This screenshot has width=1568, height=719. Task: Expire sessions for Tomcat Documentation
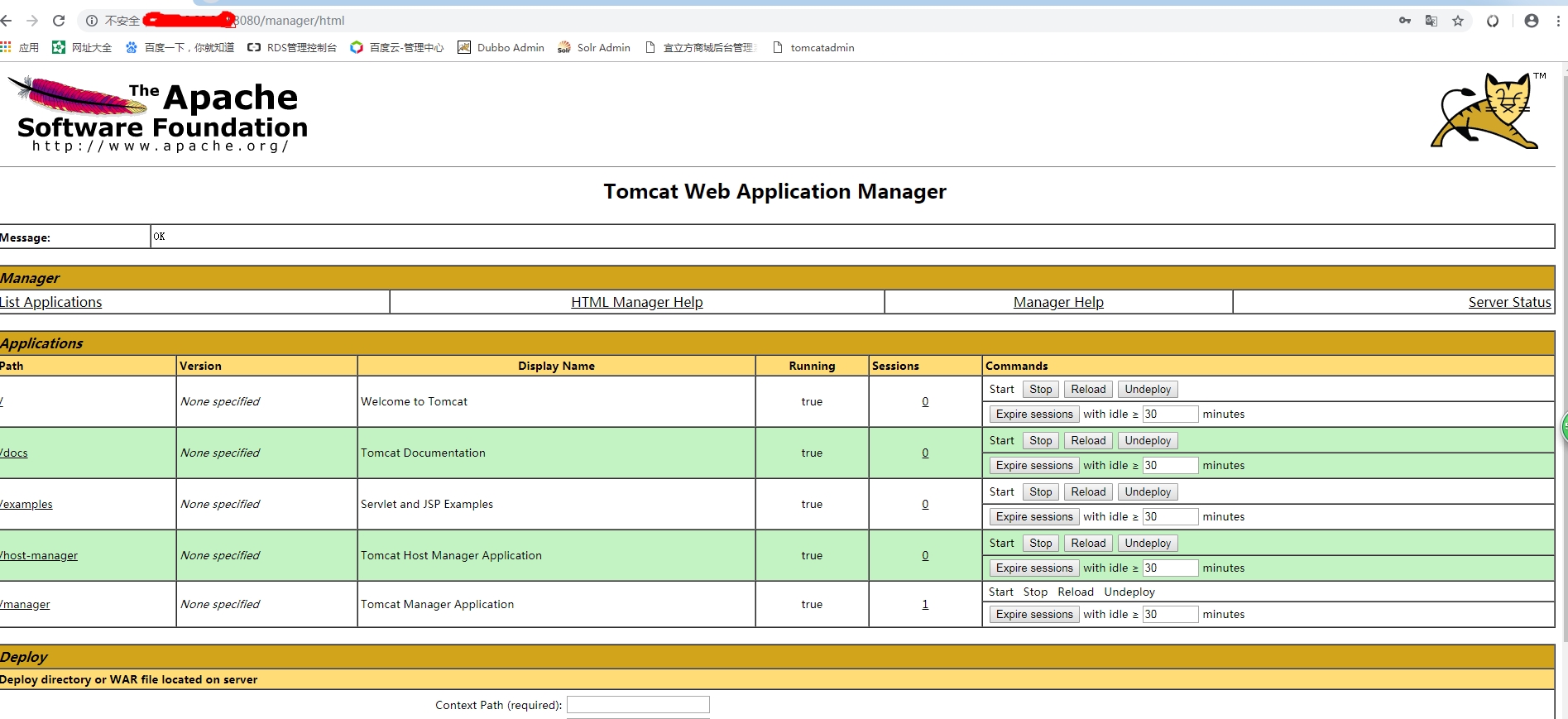pyautogui.click(x=1034, y=465)
